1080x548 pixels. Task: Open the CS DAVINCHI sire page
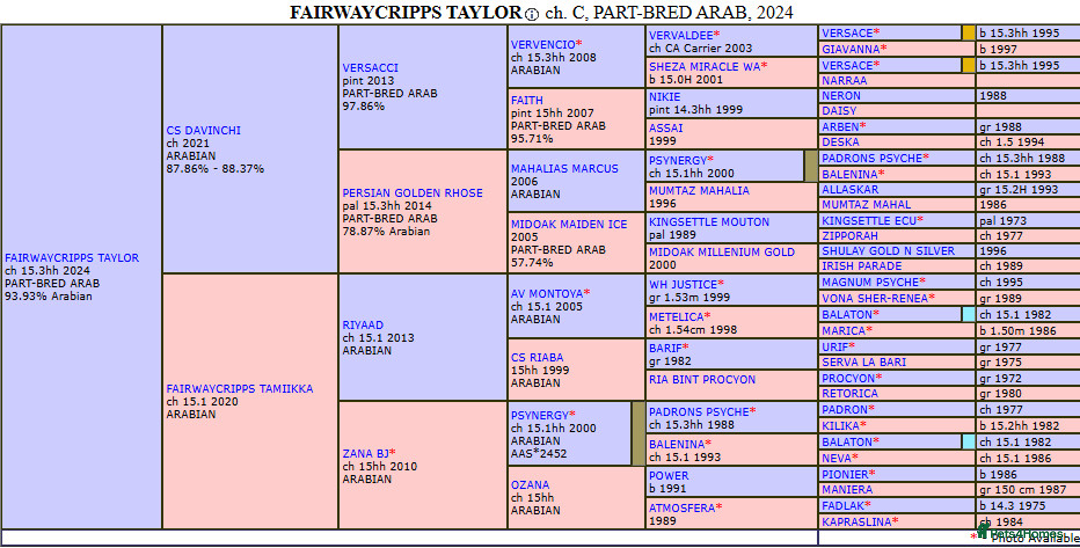click(x=203, y=130)
